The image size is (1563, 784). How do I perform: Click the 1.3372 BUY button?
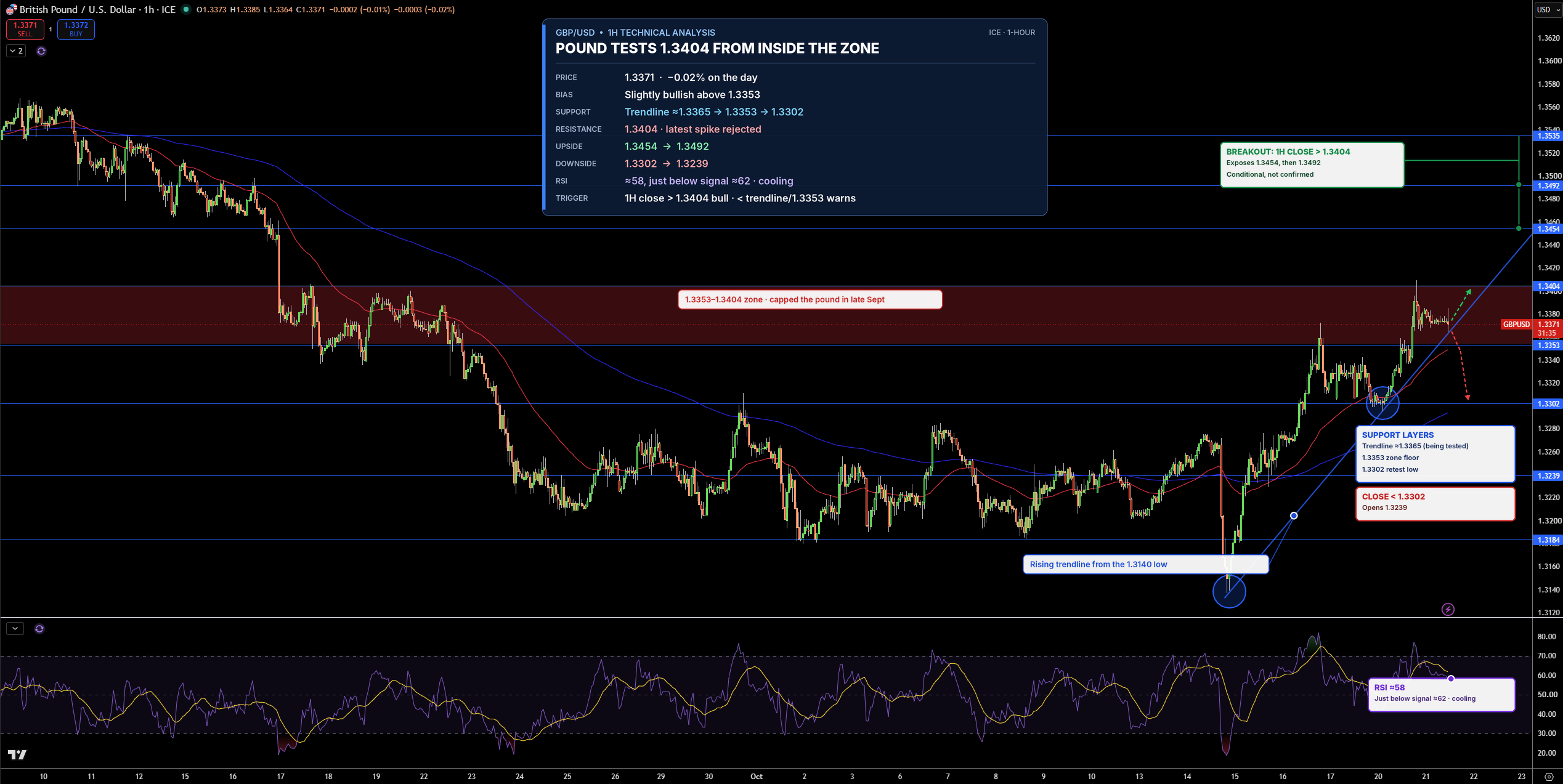[76, 30]
